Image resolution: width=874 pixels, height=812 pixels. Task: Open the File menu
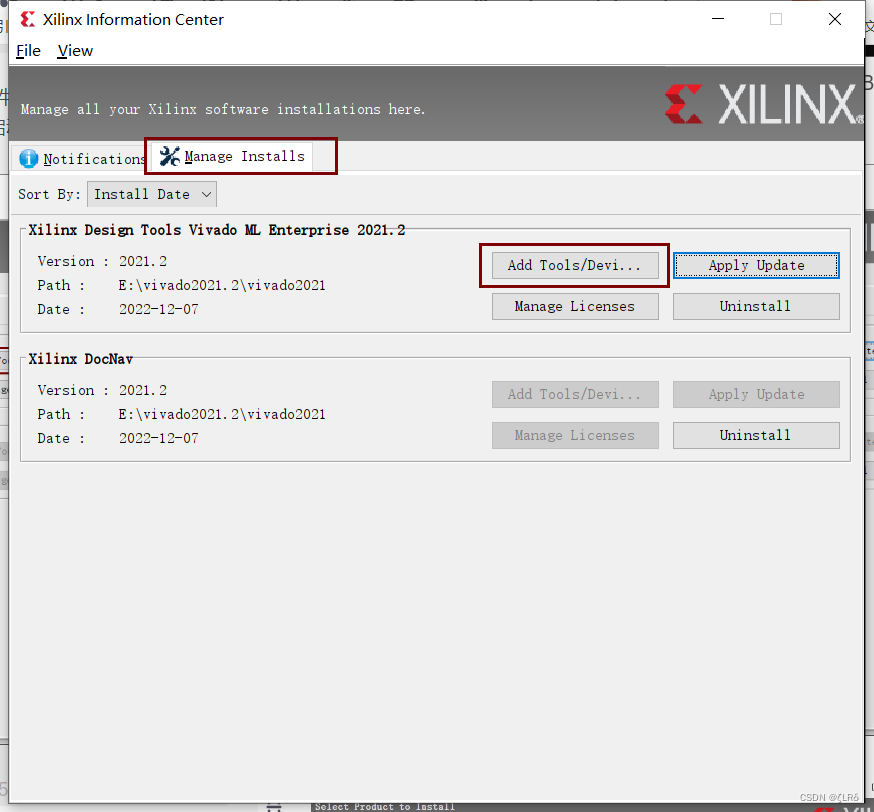(x=28, y=50)
